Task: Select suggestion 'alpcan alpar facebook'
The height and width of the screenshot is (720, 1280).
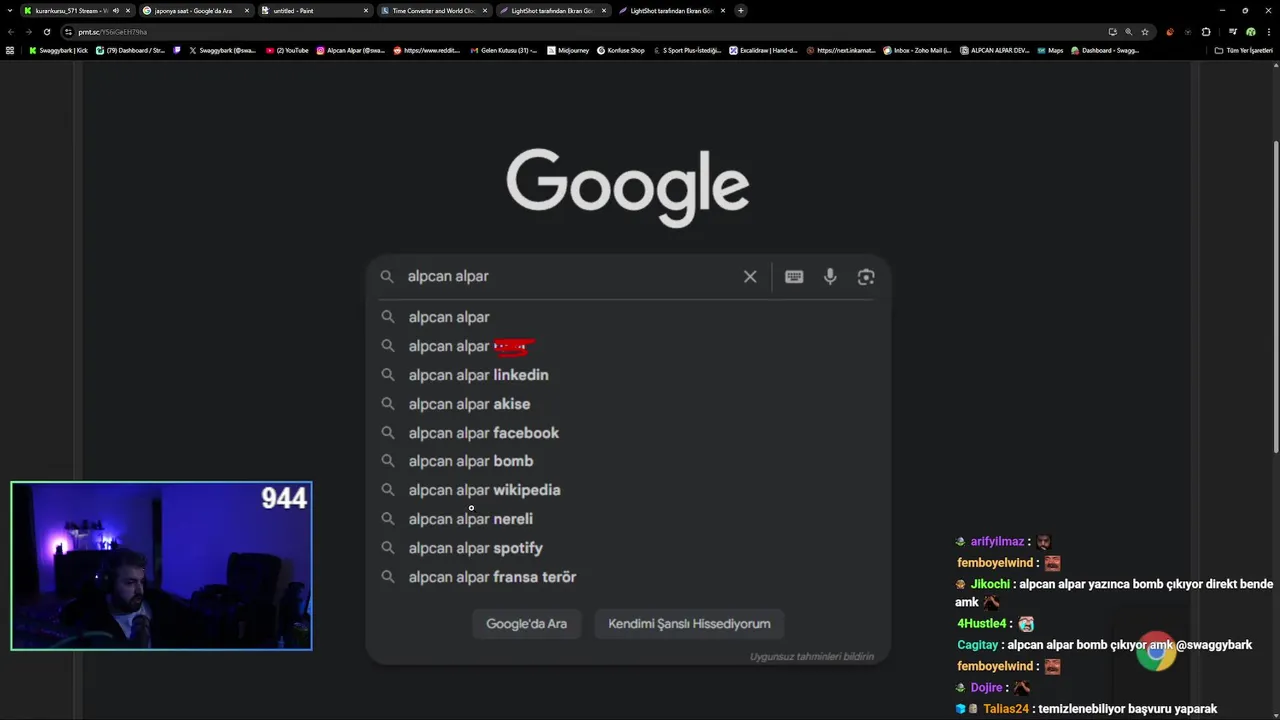Action: [628, 433]
